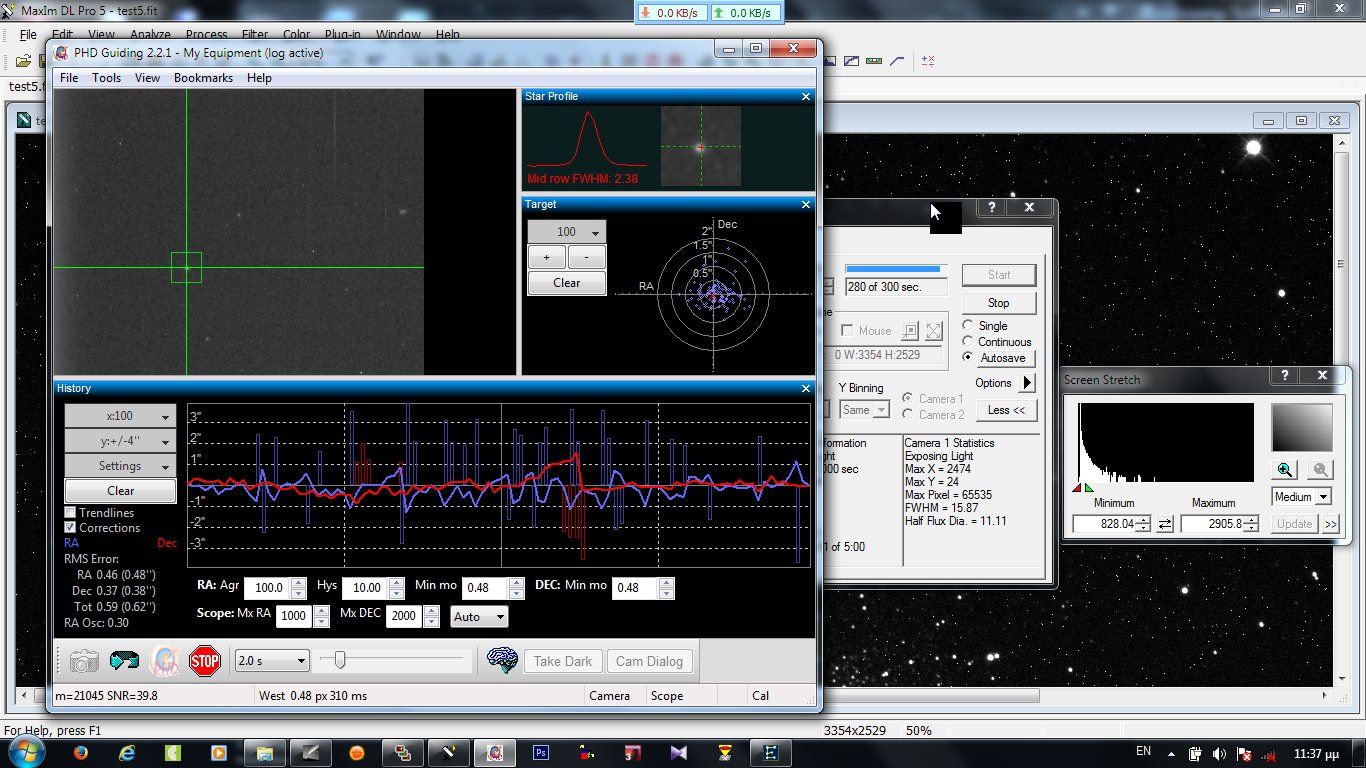Open the Medium stretch mode dropdown

click(1302, 497)
